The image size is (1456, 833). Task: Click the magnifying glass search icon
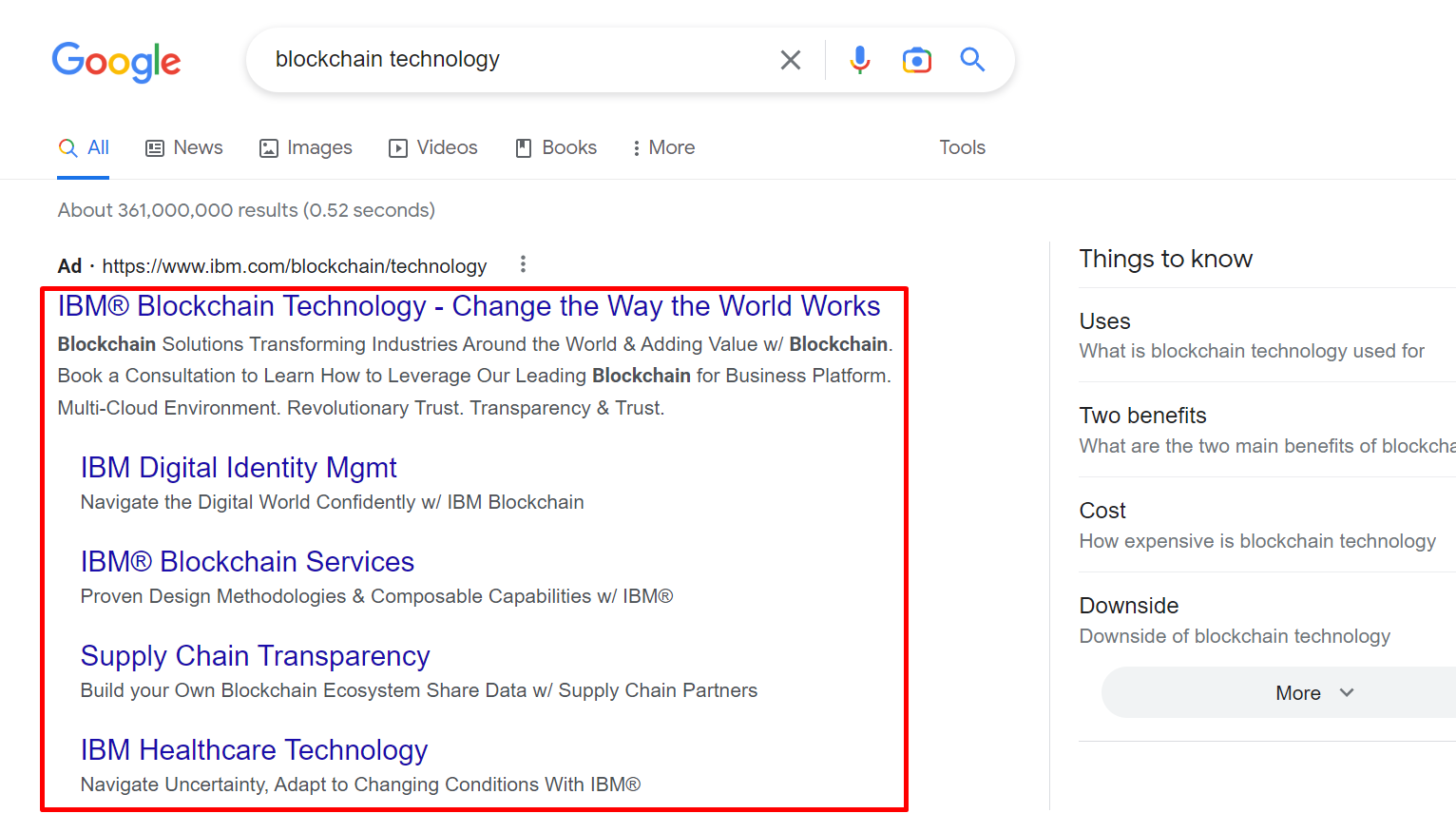click(x=972, y=59)
